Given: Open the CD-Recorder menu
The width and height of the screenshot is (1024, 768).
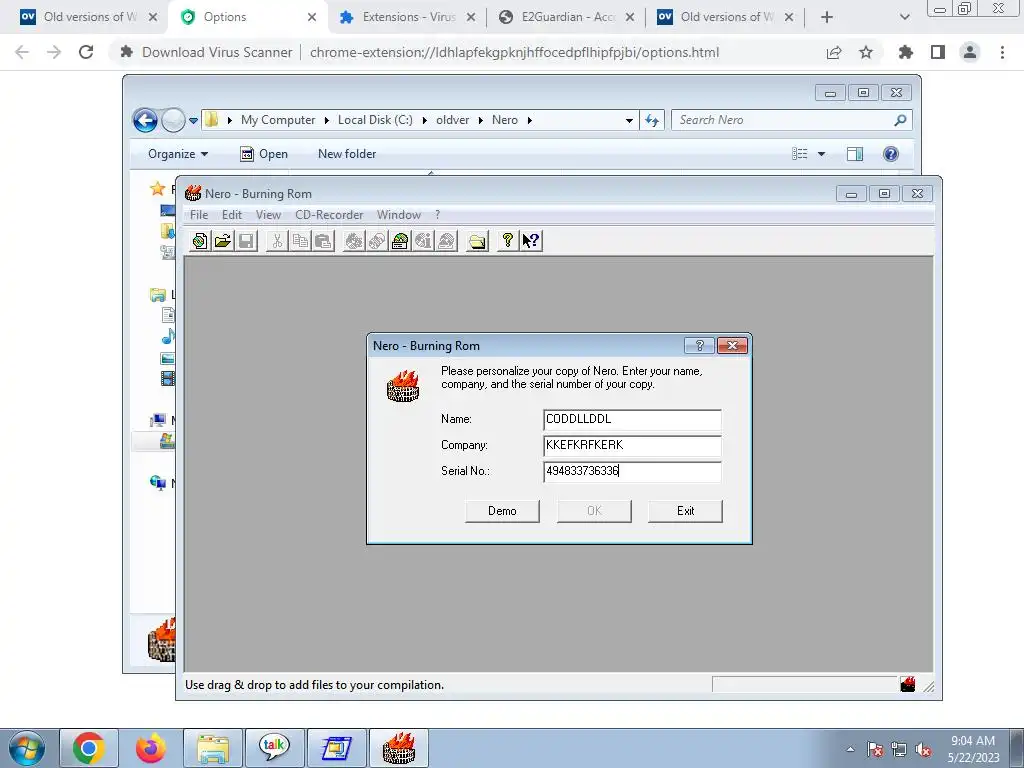Looking at the screenshot, I should pos(329,215).
